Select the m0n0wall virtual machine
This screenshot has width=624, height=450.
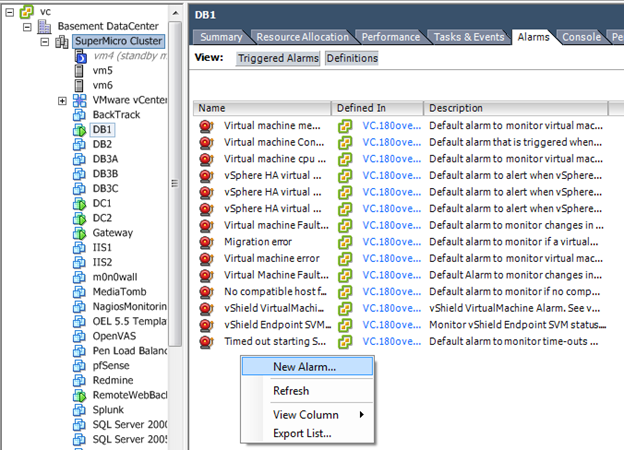click(115, 277)
